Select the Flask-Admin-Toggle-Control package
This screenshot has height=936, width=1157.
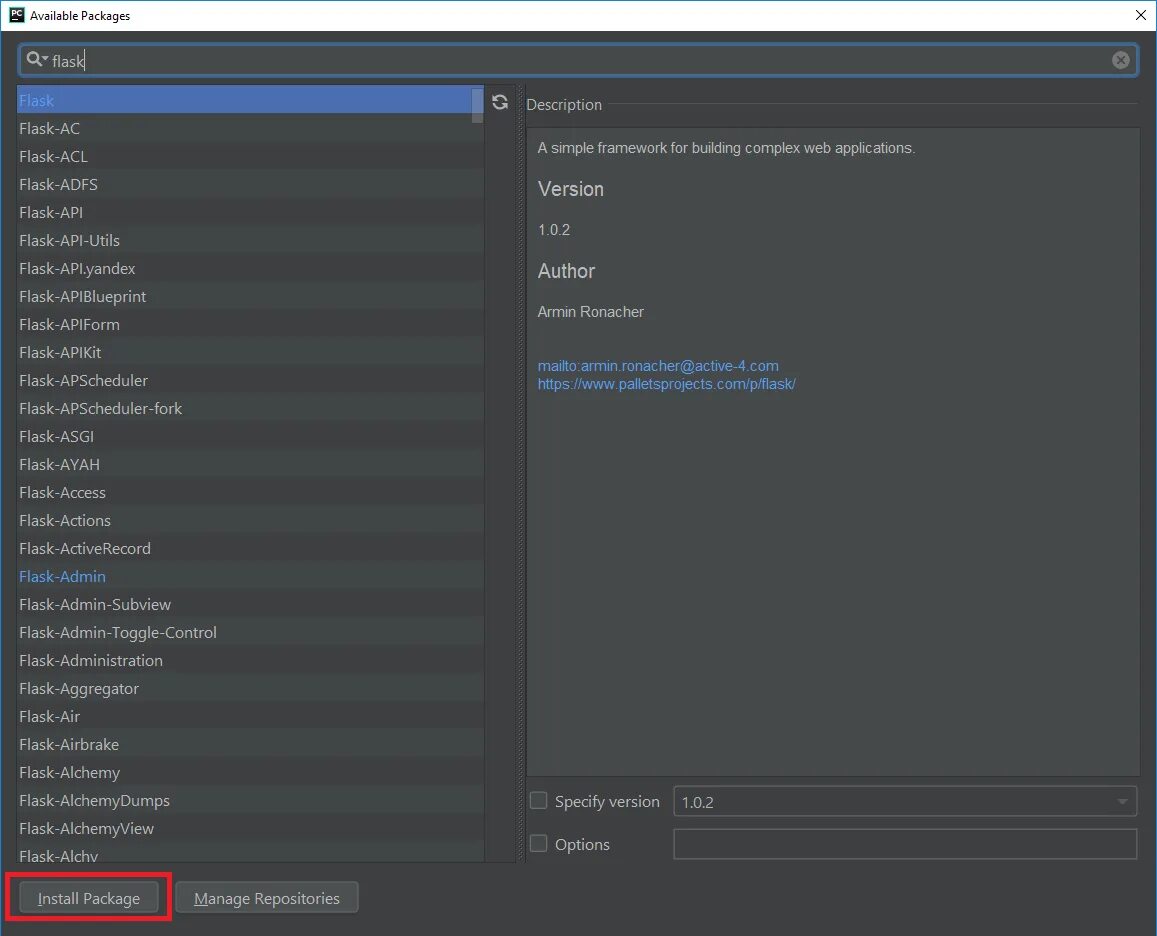tap(249, 633)
